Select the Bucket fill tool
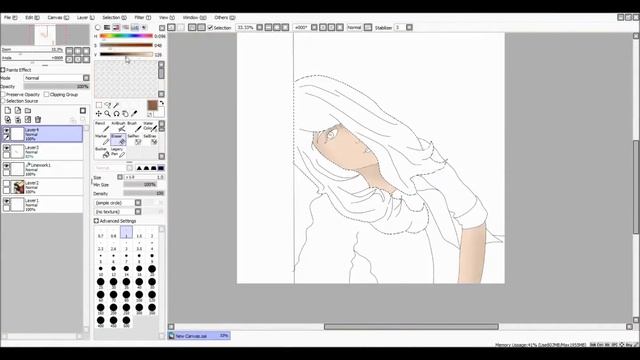The width and height of the screenshot is (640, 360). tap(102, 153)
